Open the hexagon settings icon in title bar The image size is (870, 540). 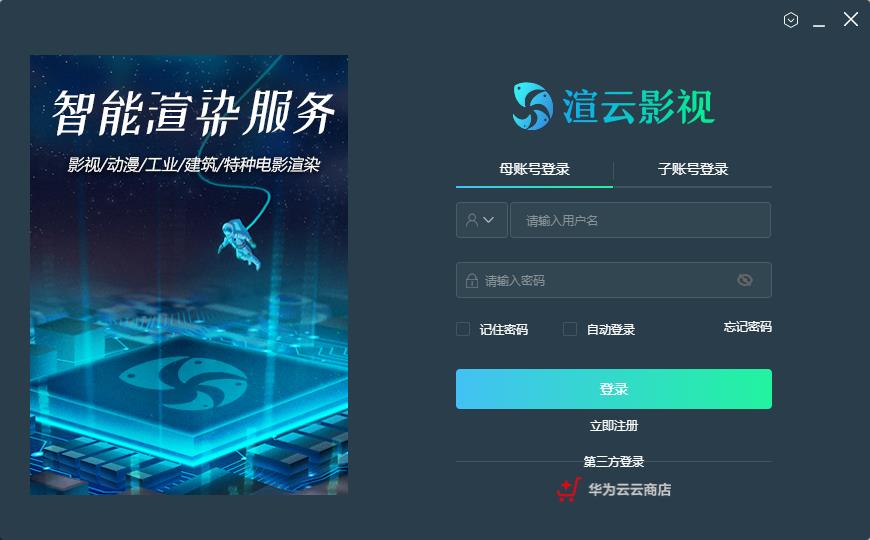pyautogui.click(x=791, y=21)
